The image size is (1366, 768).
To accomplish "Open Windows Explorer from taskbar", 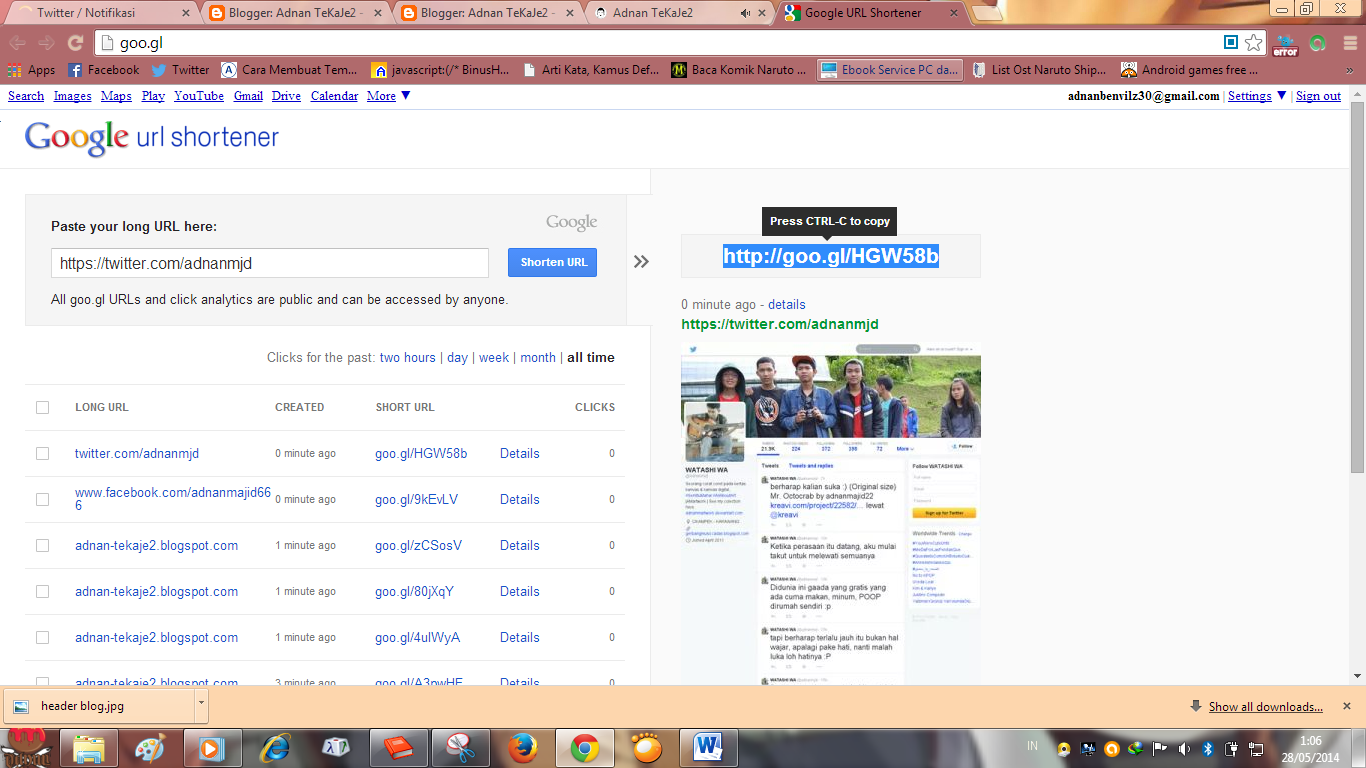I will pyautogui.click(x=88, y=748).
